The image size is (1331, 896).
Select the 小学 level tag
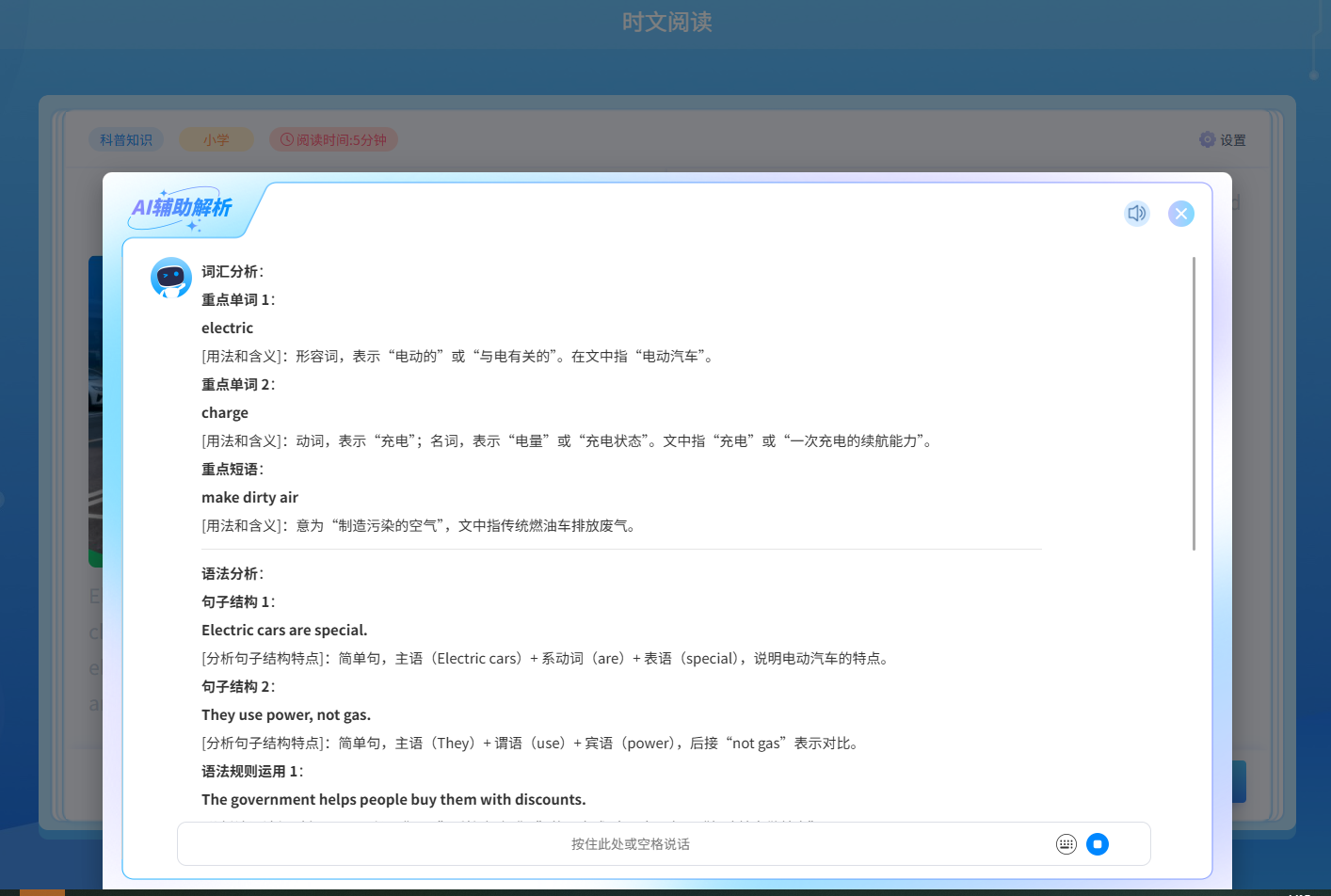tap(216, 139)
